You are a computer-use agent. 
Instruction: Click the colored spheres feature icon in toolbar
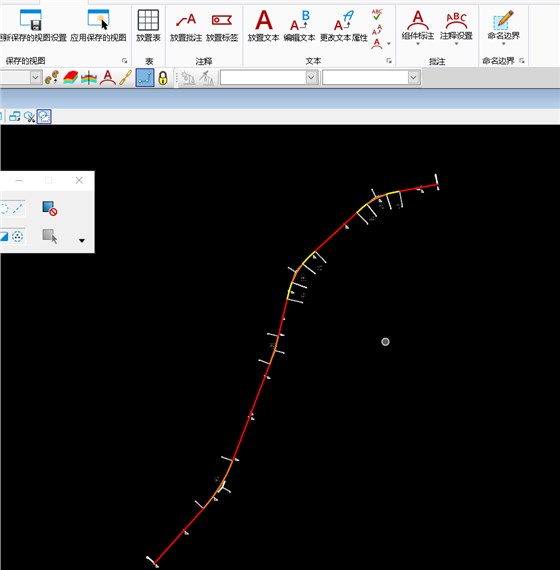(x=51, y=77)
